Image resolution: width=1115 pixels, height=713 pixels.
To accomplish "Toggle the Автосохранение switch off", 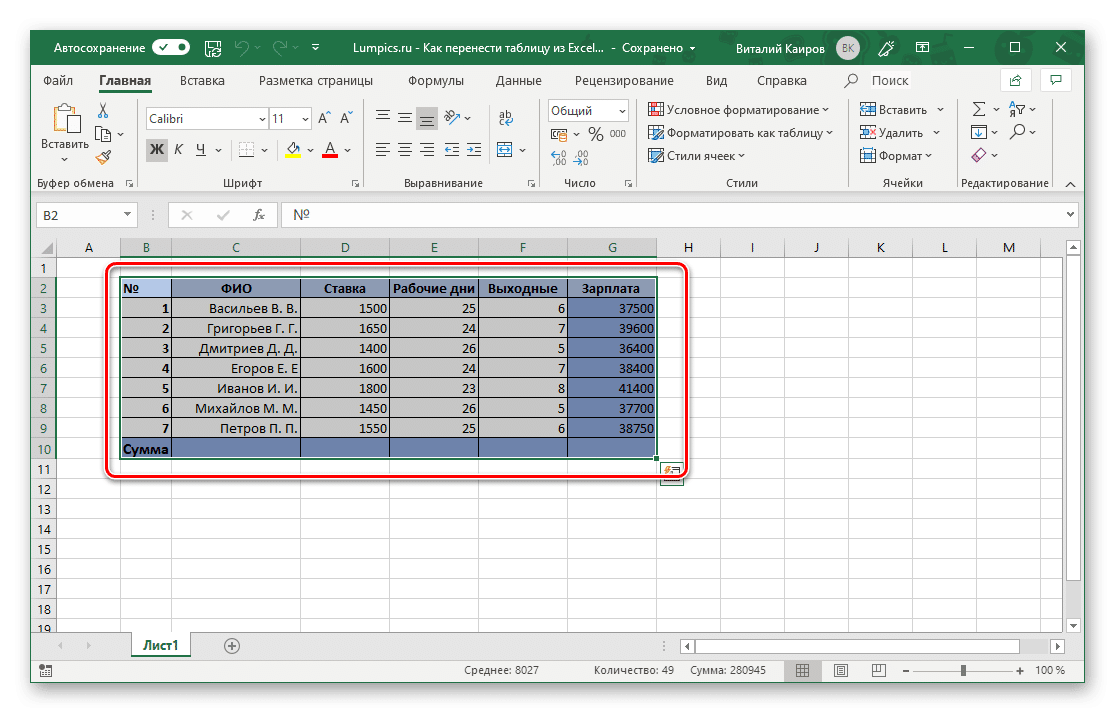I will pyautogui.click(x=170, y=47).
